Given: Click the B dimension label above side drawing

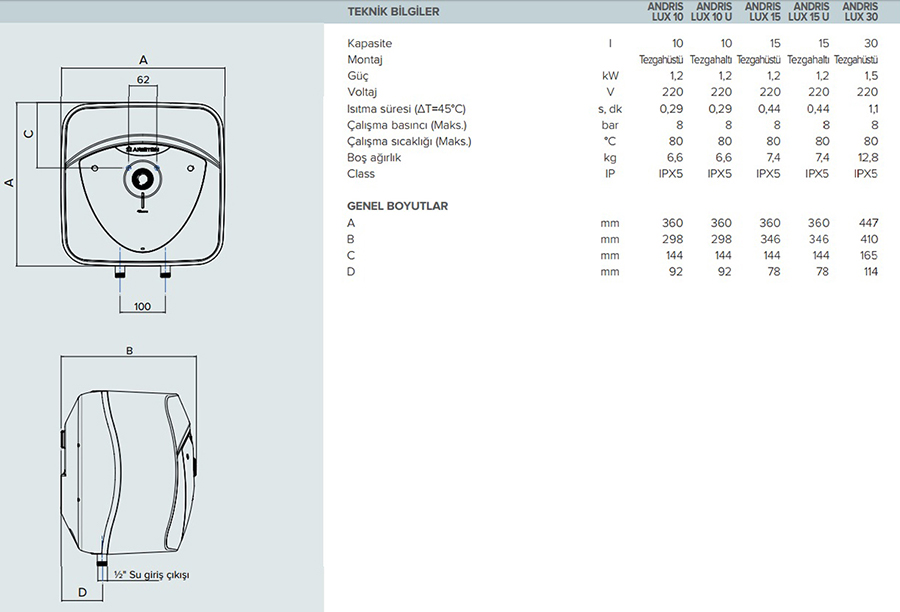Looking at the screenshot, I should [x=130, y=351].
